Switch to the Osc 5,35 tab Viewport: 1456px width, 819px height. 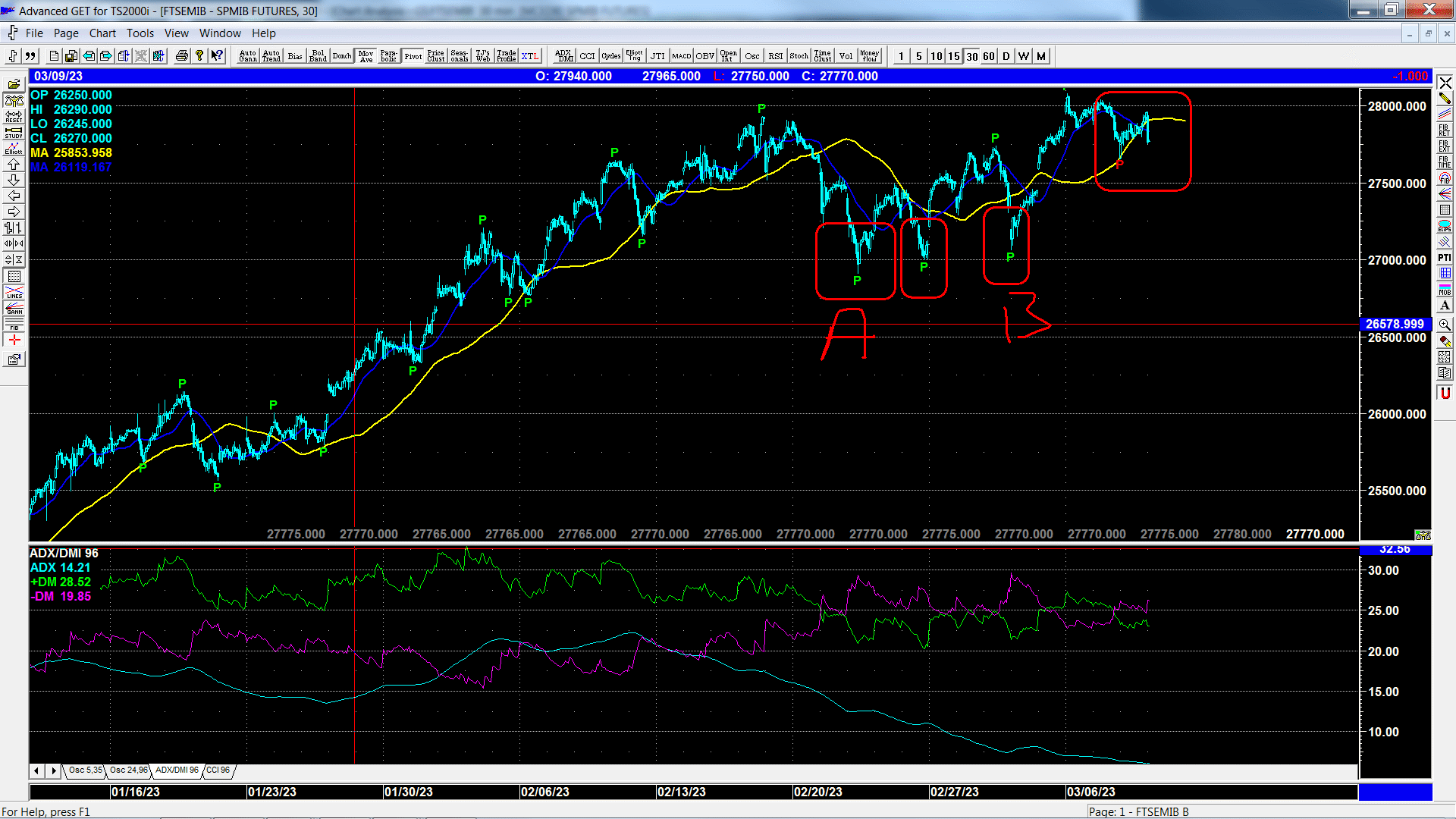click(85, 770)
